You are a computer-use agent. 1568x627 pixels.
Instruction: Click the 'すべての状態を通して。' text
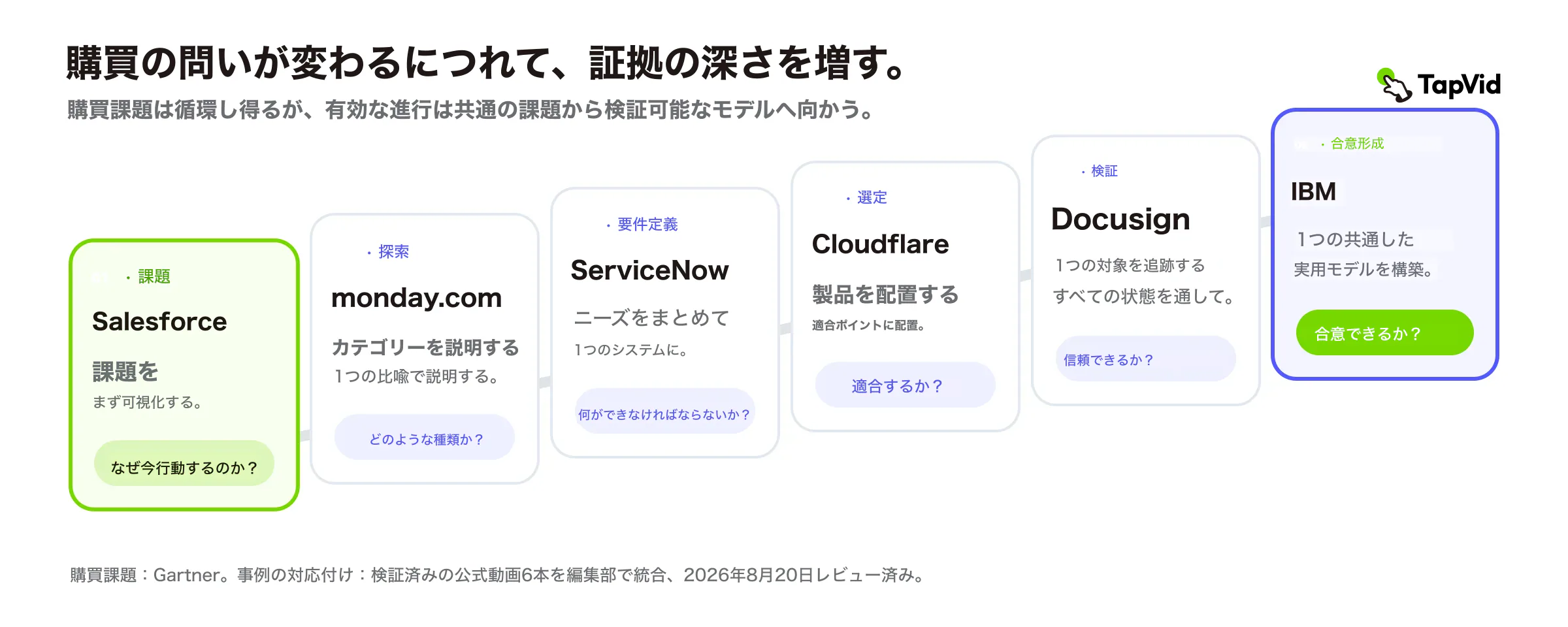point(1144,297)
